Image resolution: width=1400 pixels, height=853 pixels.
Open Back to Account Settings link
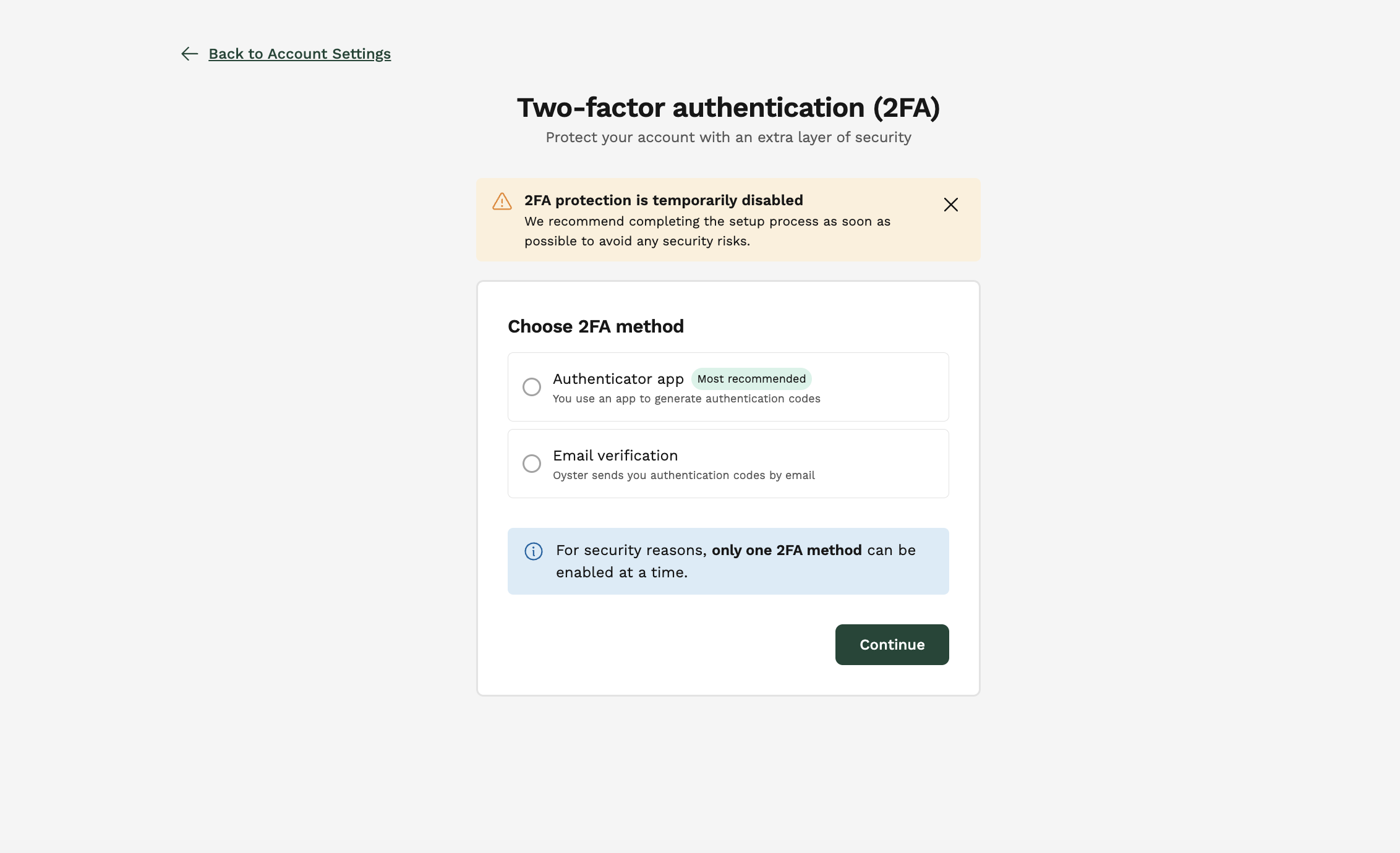tap(299, 54)
